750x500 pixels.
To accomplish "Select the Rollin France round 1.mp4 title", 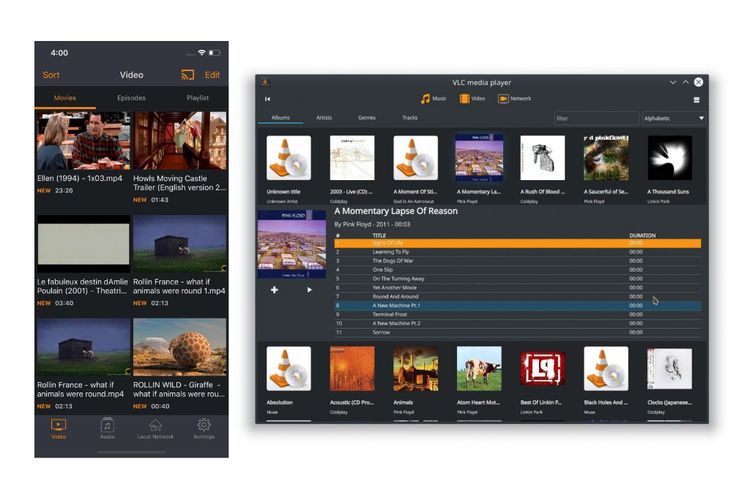I will pos(179,286).
